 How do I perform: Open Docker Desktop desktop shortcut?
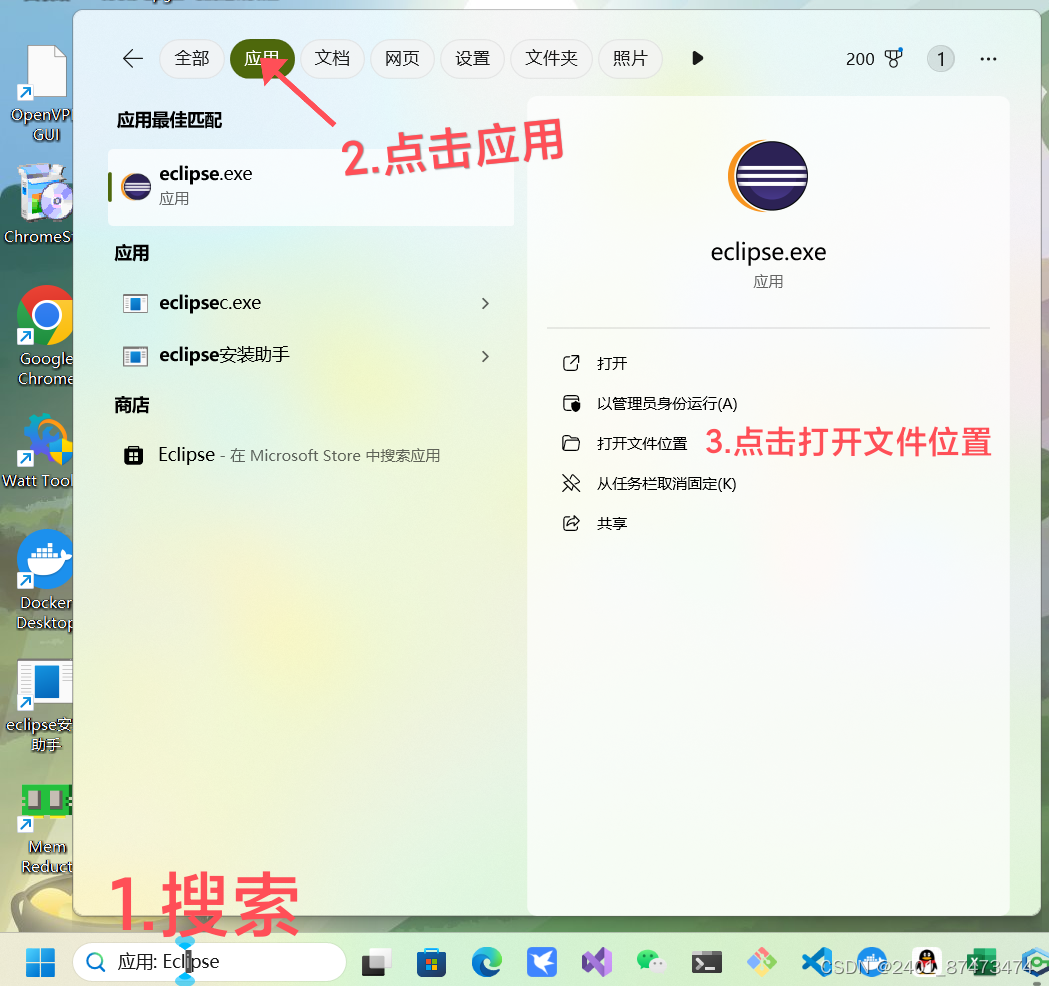(43, 580)
